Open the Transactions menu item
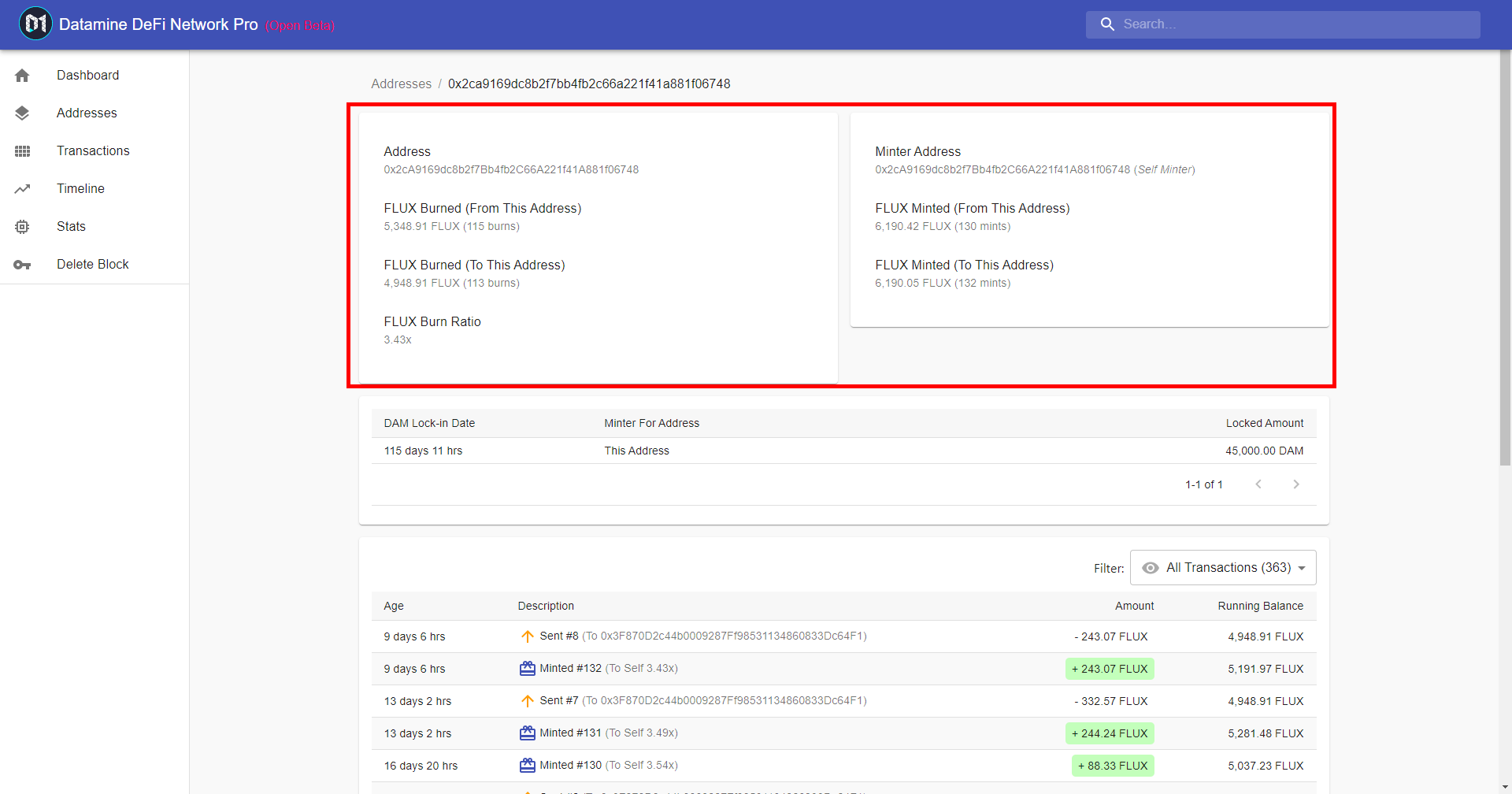This screenshot has height=794, width=1512. [94, 151]
